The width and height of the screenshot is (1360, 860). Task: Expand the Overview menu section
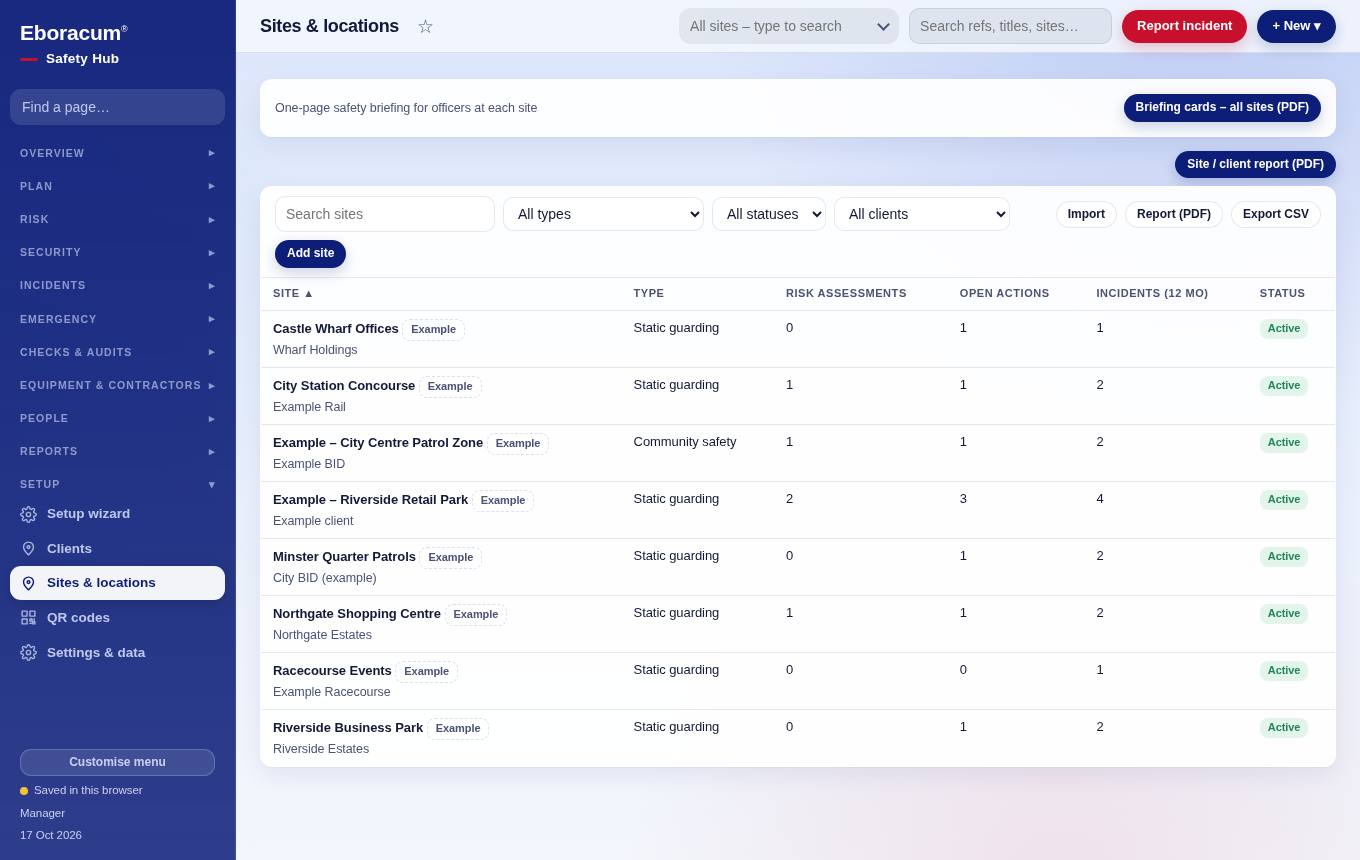point(117,153)
